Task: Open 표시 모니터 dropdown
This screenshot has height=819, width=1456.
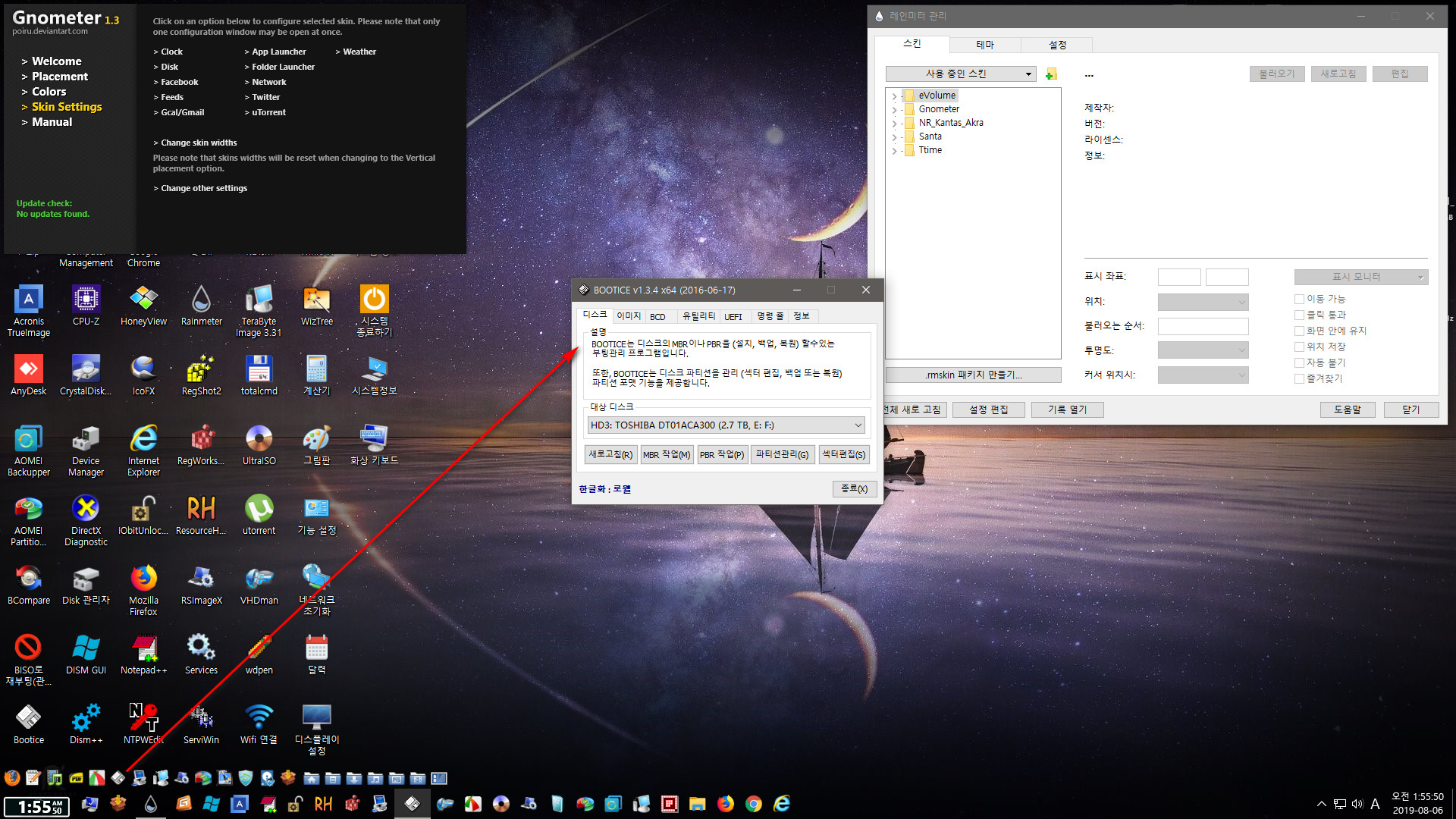Action: (1360, 277)
